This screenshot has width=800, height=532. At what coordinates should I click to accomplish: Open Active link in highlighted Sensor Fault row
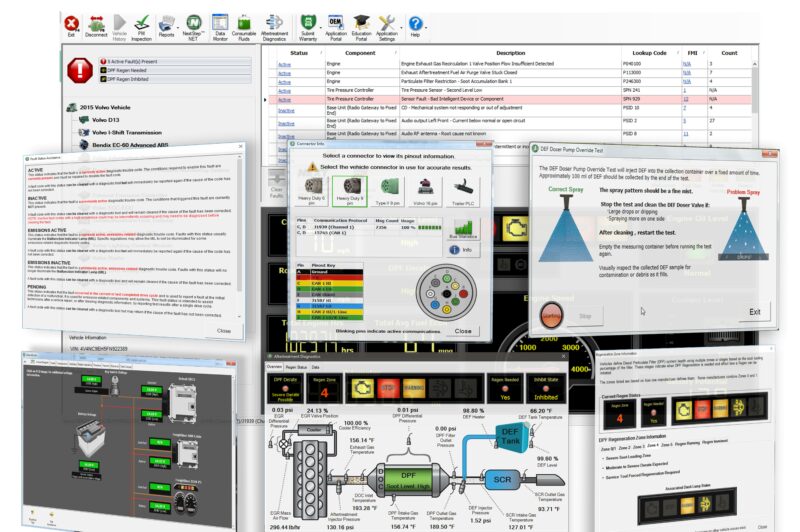(x=284, y=100)
